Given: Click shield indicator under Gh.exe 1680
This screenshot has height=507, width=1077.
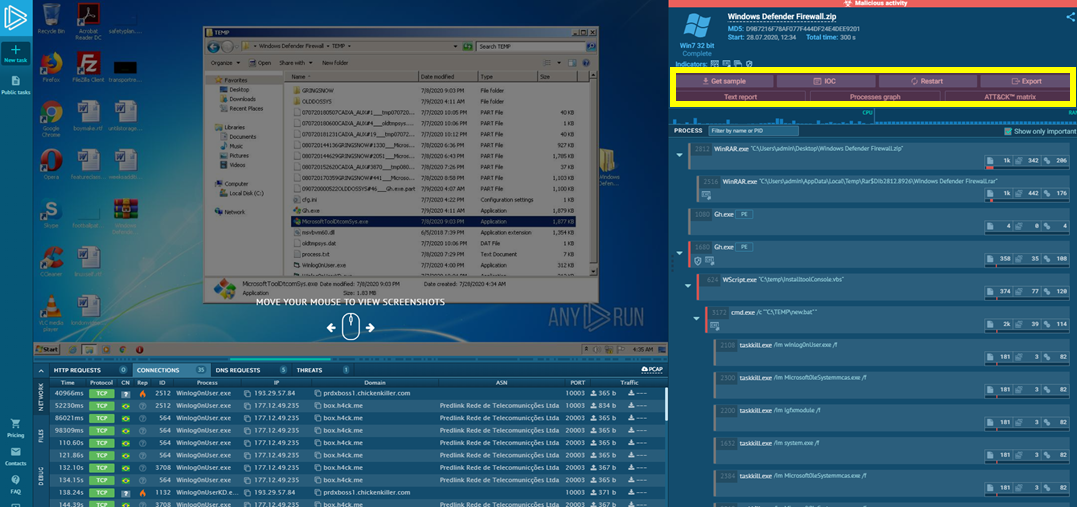Looking at the screenshot, I should 698,260.
